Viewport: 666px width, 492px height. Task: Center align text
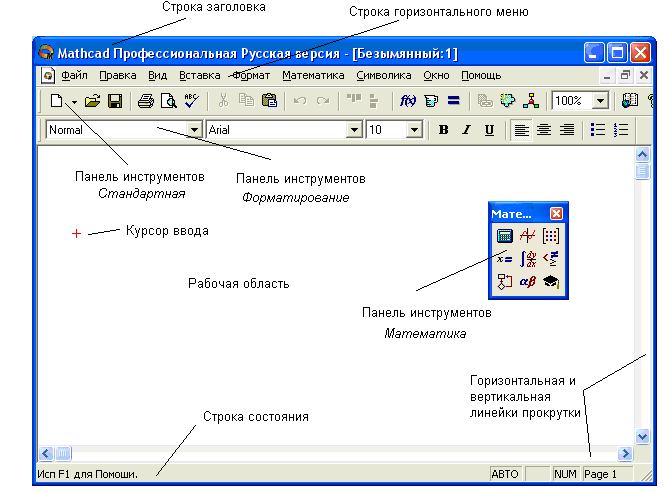(x=544, y=130)
